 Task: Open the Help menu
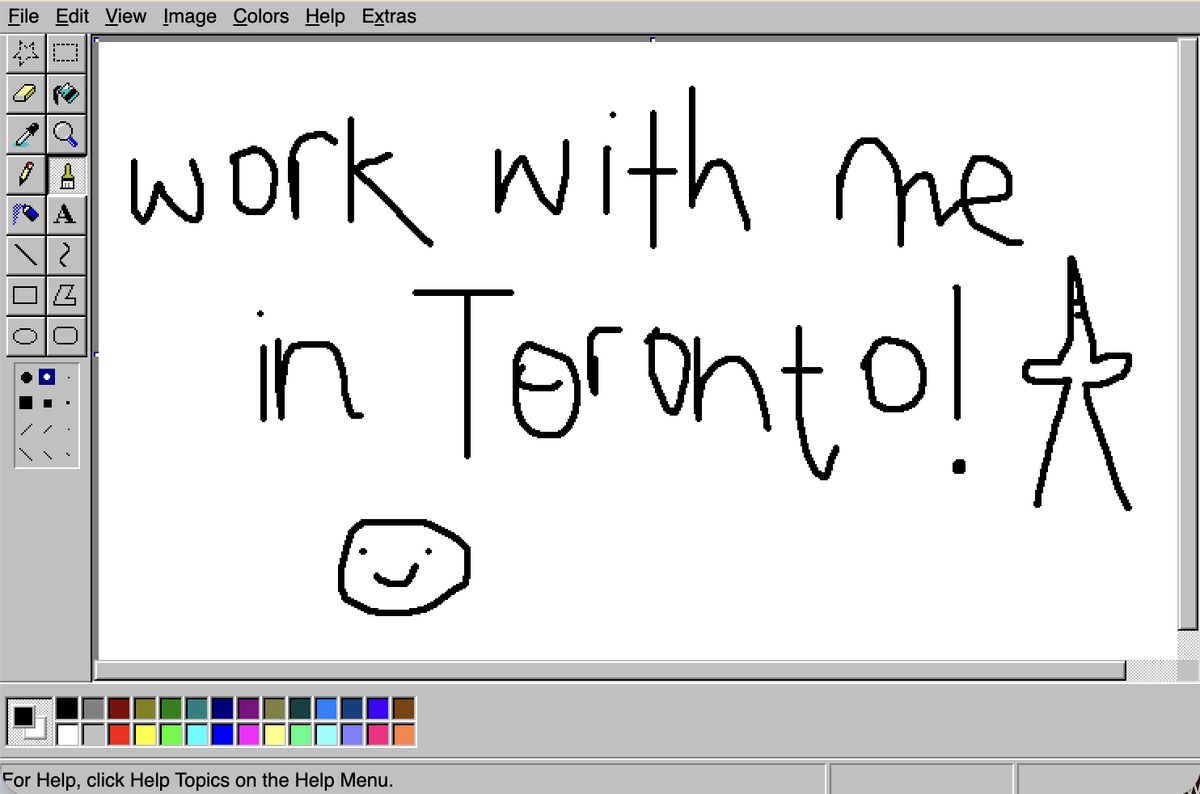coord(325,16)
